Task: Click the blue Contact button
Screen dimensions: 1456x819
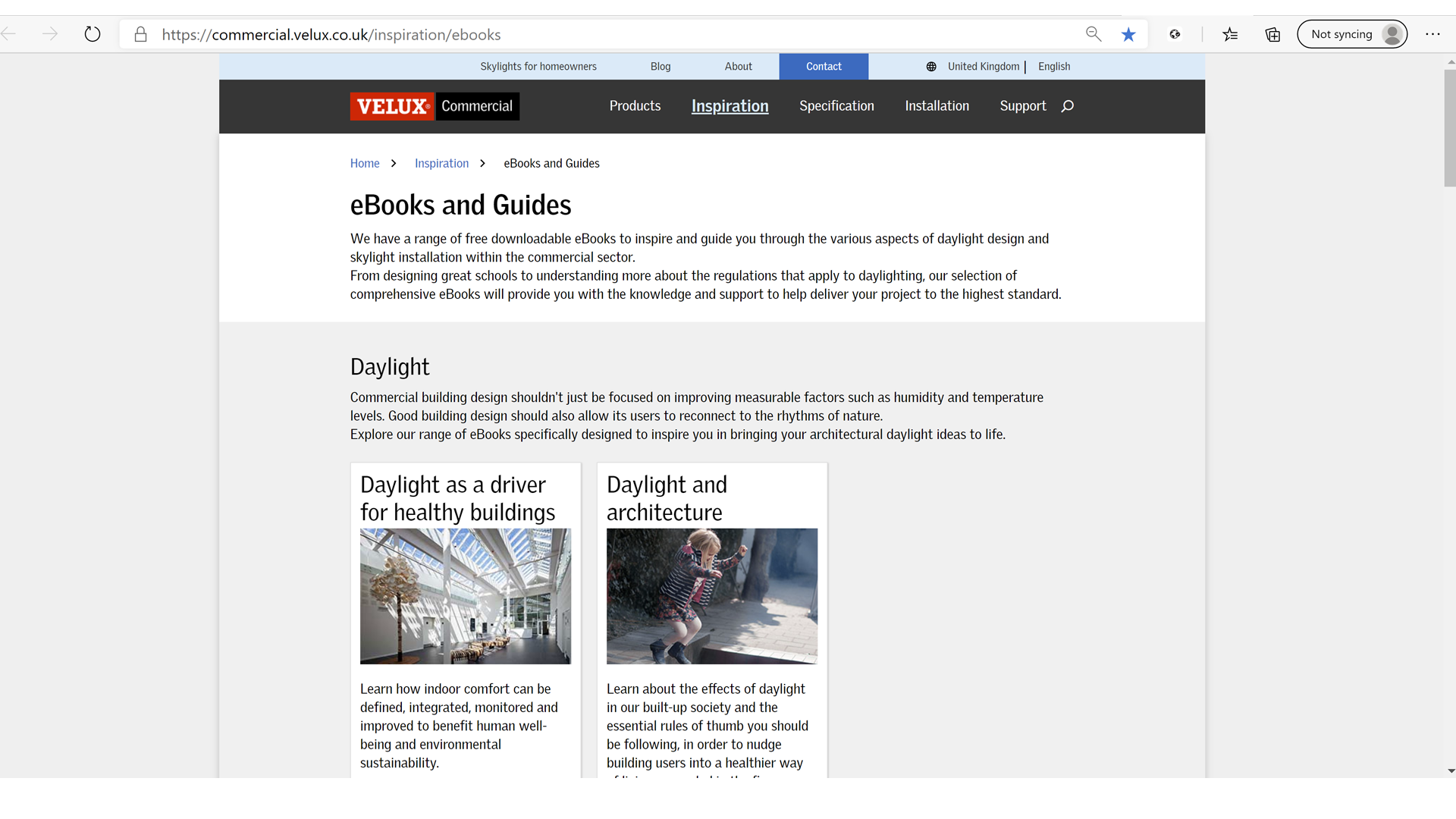Action: (x=824, y=67)
